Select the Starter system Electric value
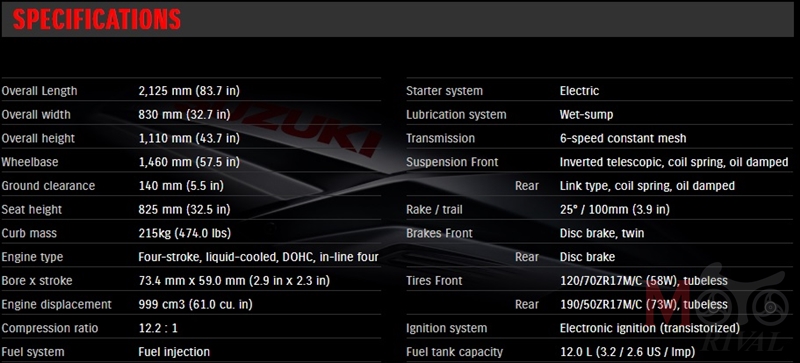 coord(579,91)
